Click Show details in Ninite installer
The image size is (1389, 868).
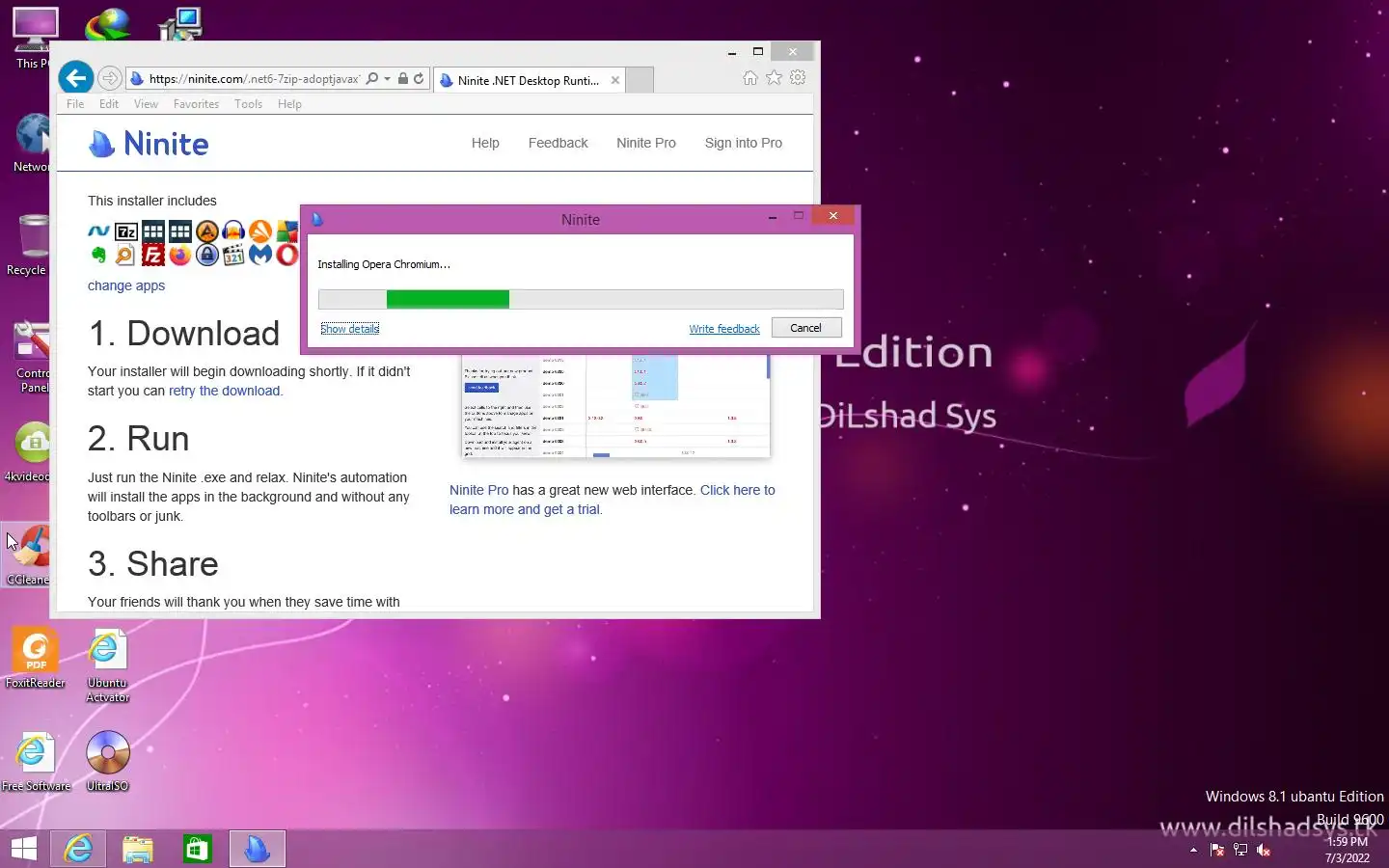click(350, 329)
